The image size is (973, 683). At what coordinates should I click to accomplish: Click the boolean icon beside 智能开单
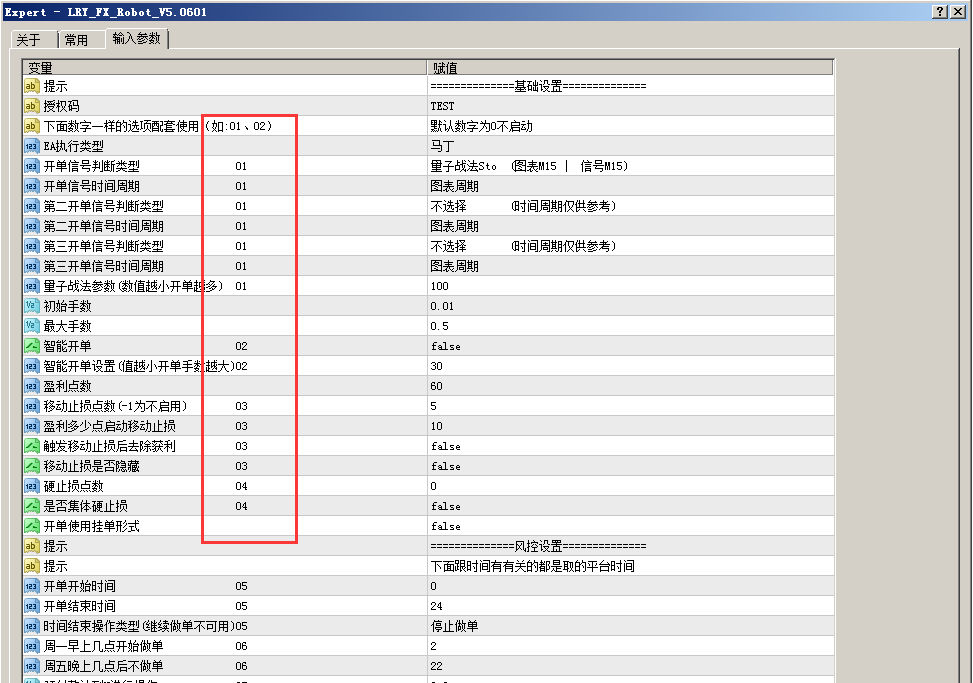coord(32,346)
